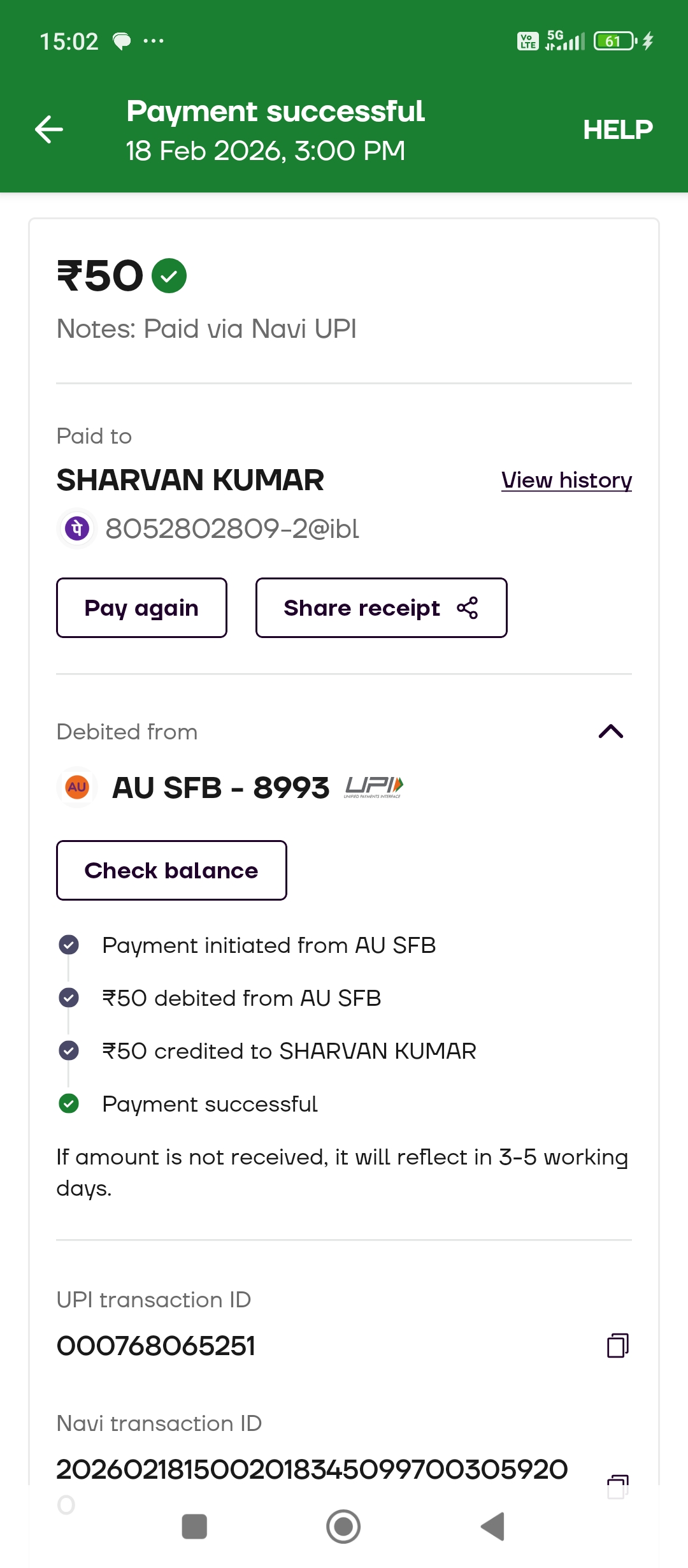Image resolution: width=688 pixels, height=1568 pixels.
Task: Collapse the Debited from section
Action: (610, 731)
